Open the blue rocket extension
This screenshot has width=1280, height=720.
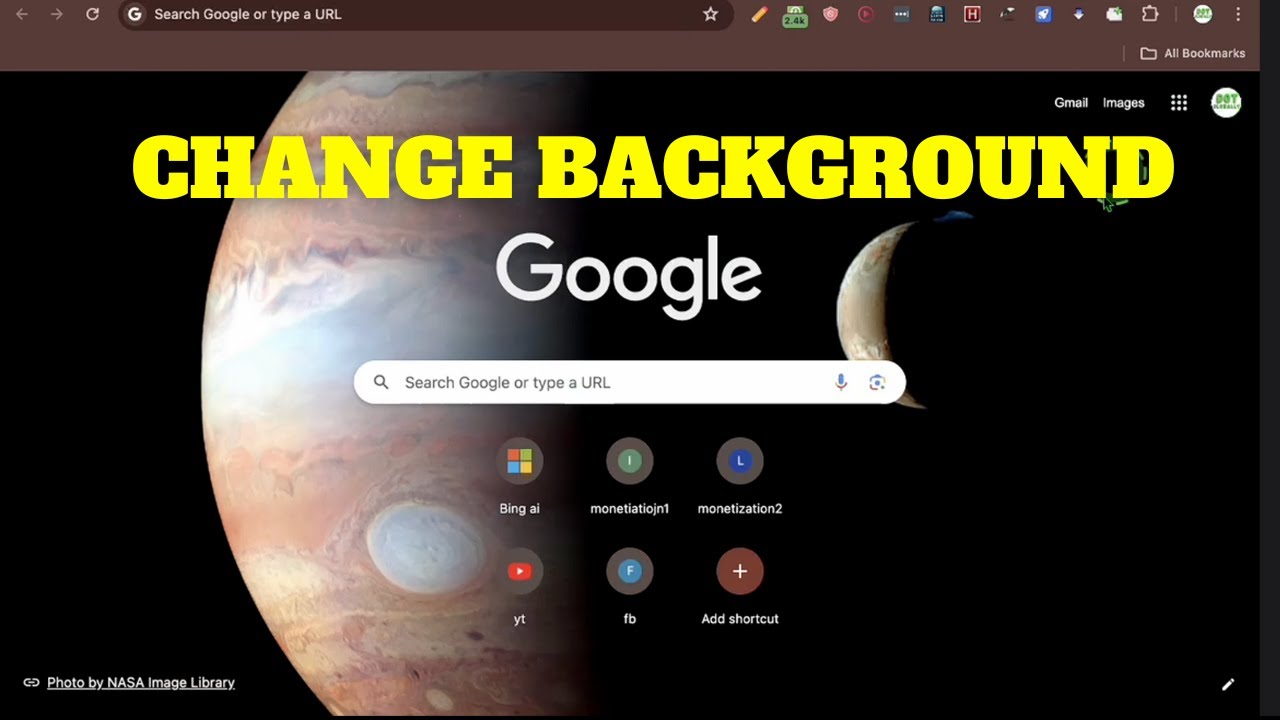click(1043, 14)
